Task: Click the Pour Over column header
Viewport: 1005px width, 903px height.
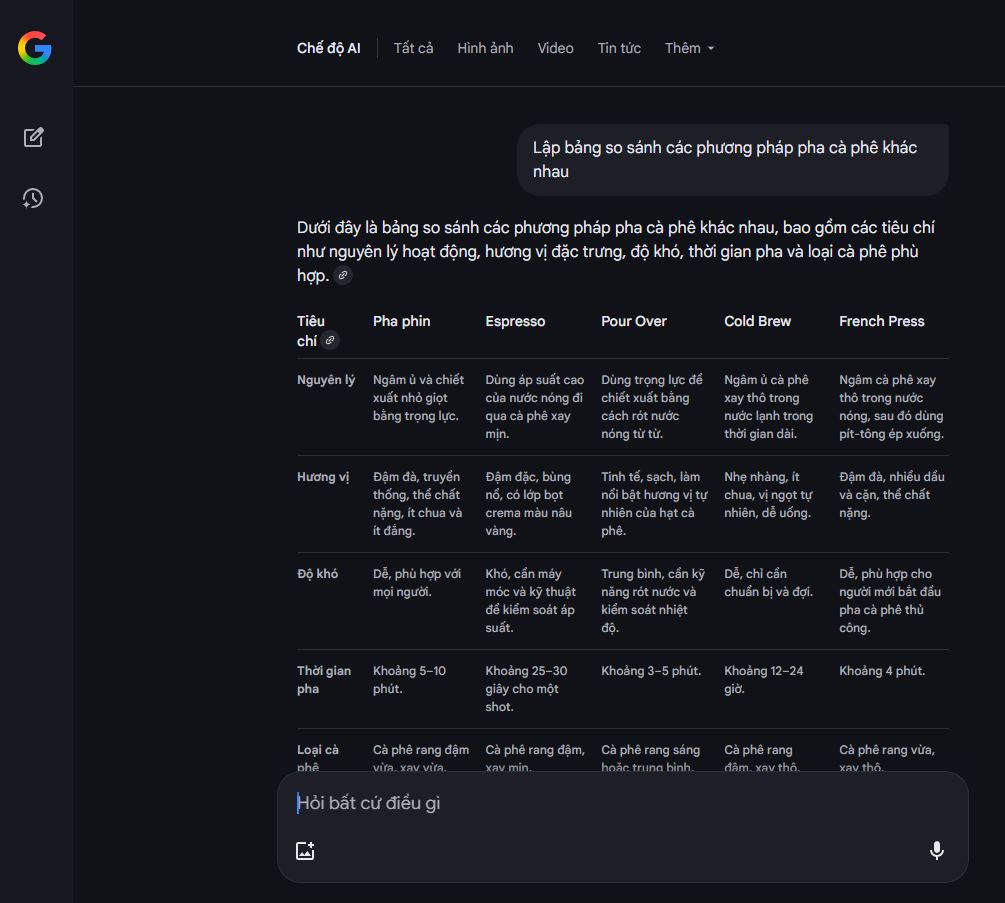Action: pyautogui.click(x=633, y=321)
